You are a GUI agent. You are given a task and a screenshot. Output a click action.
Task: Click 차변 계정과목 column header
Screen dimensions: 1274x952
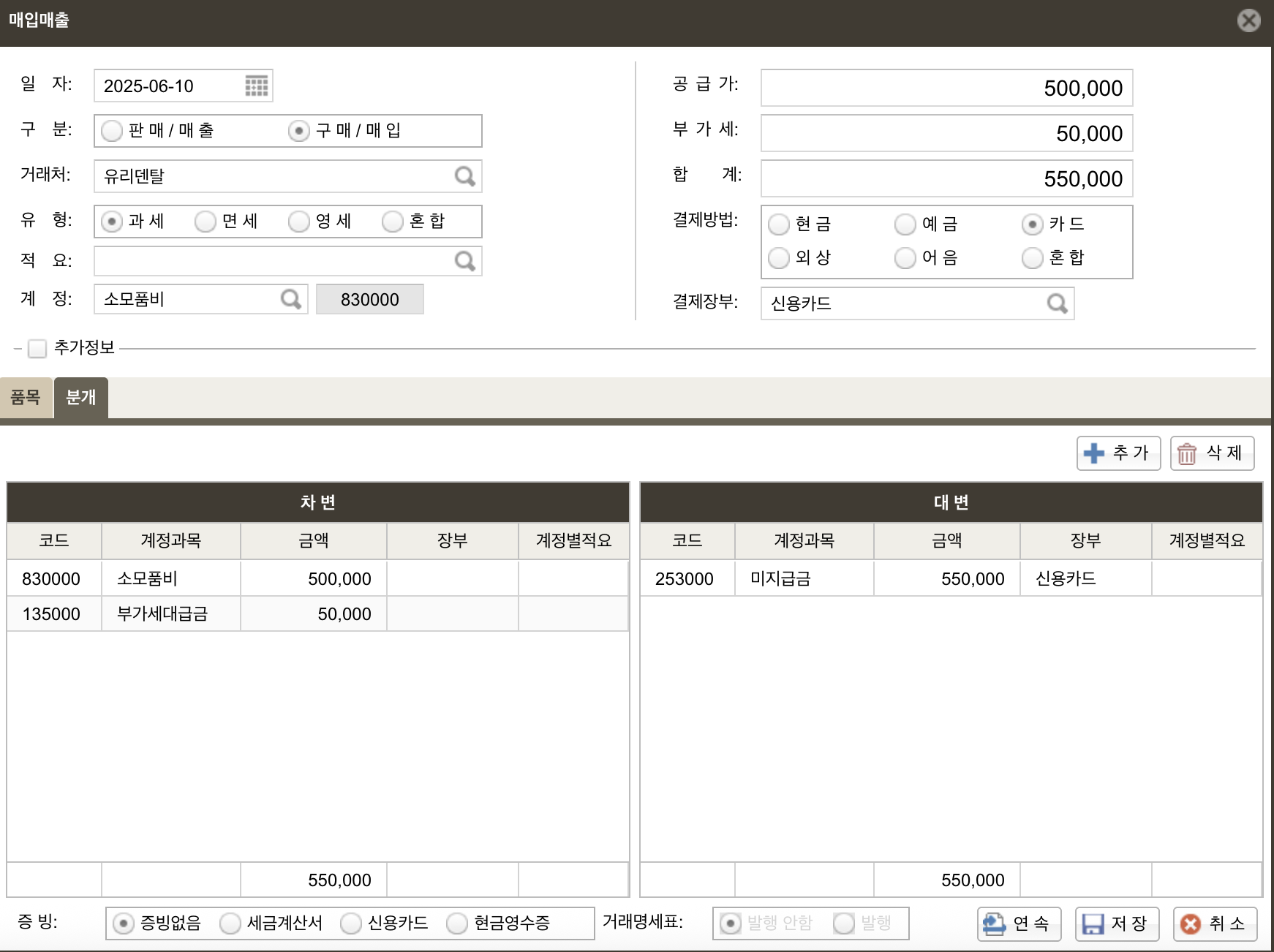[171, 541]
